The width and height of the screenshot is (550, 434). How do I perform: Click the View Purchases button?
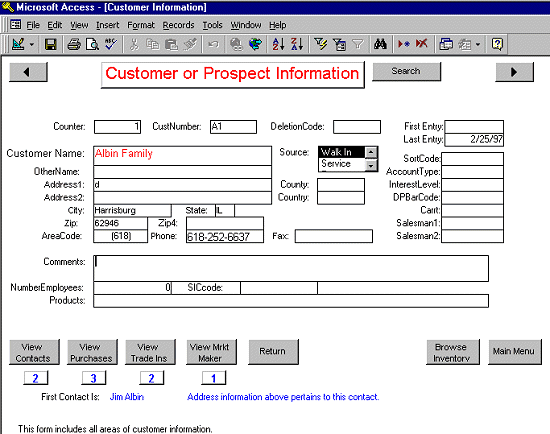point(92,352)
